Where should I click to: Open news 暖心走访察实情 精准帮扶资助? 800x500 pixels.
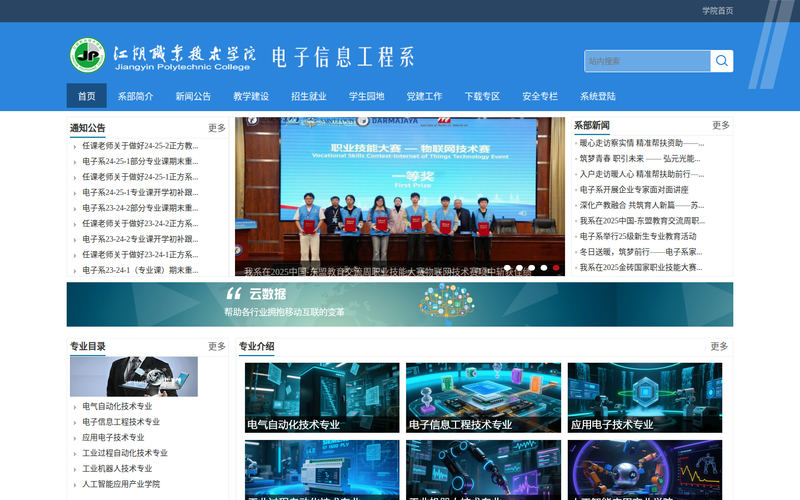[642, 143]
